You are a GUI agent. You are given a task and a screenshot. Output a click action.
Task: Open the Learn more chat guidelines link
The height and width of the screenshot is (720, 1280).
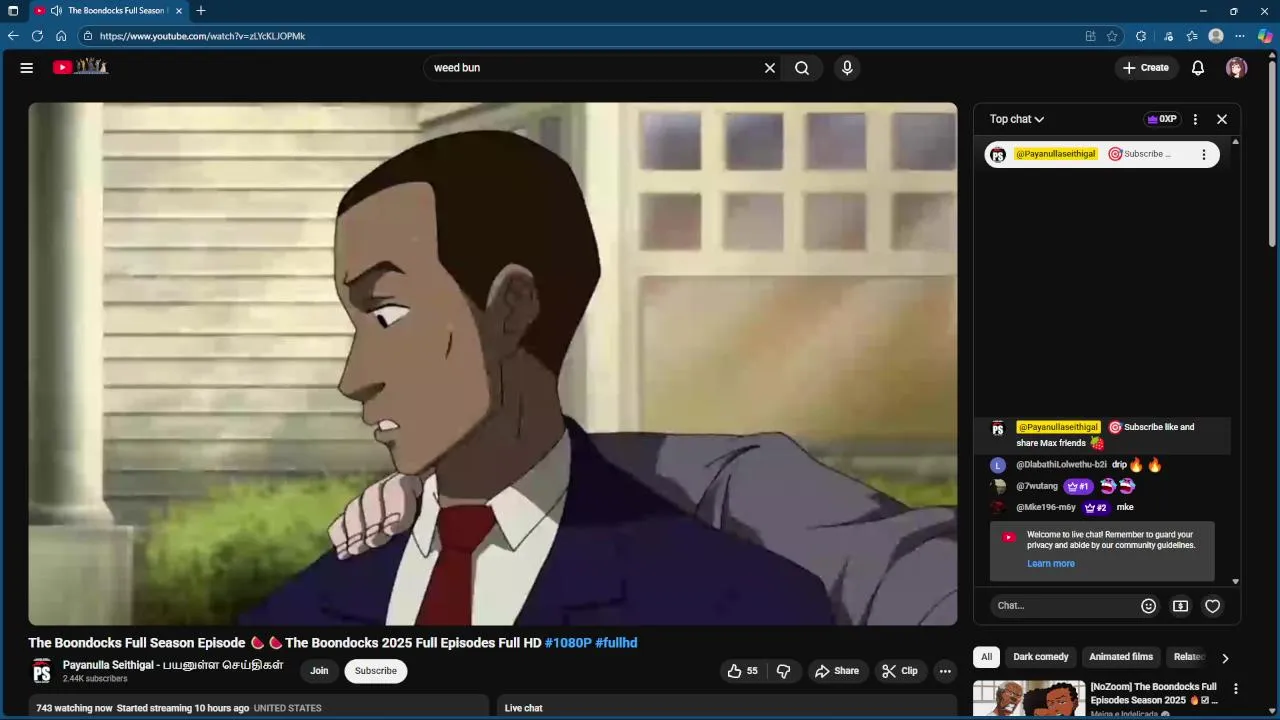pos(1051,563)
